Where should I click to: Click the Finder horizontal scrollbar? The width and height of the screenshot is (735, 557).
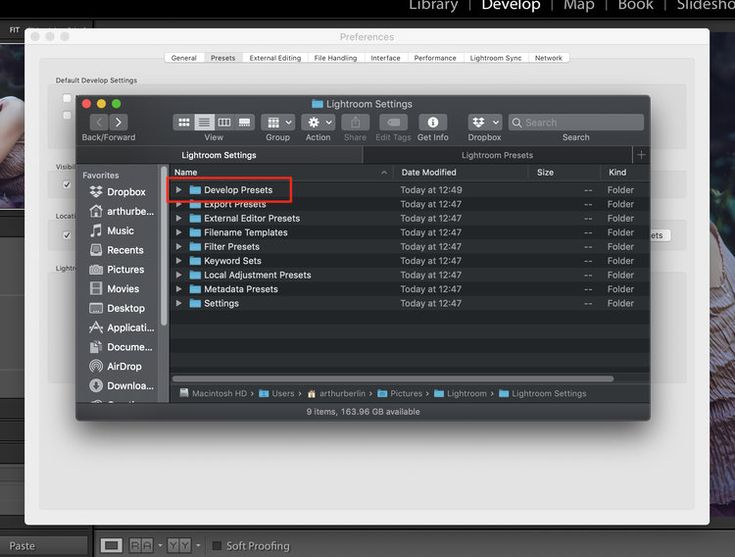tap(393, 378)
